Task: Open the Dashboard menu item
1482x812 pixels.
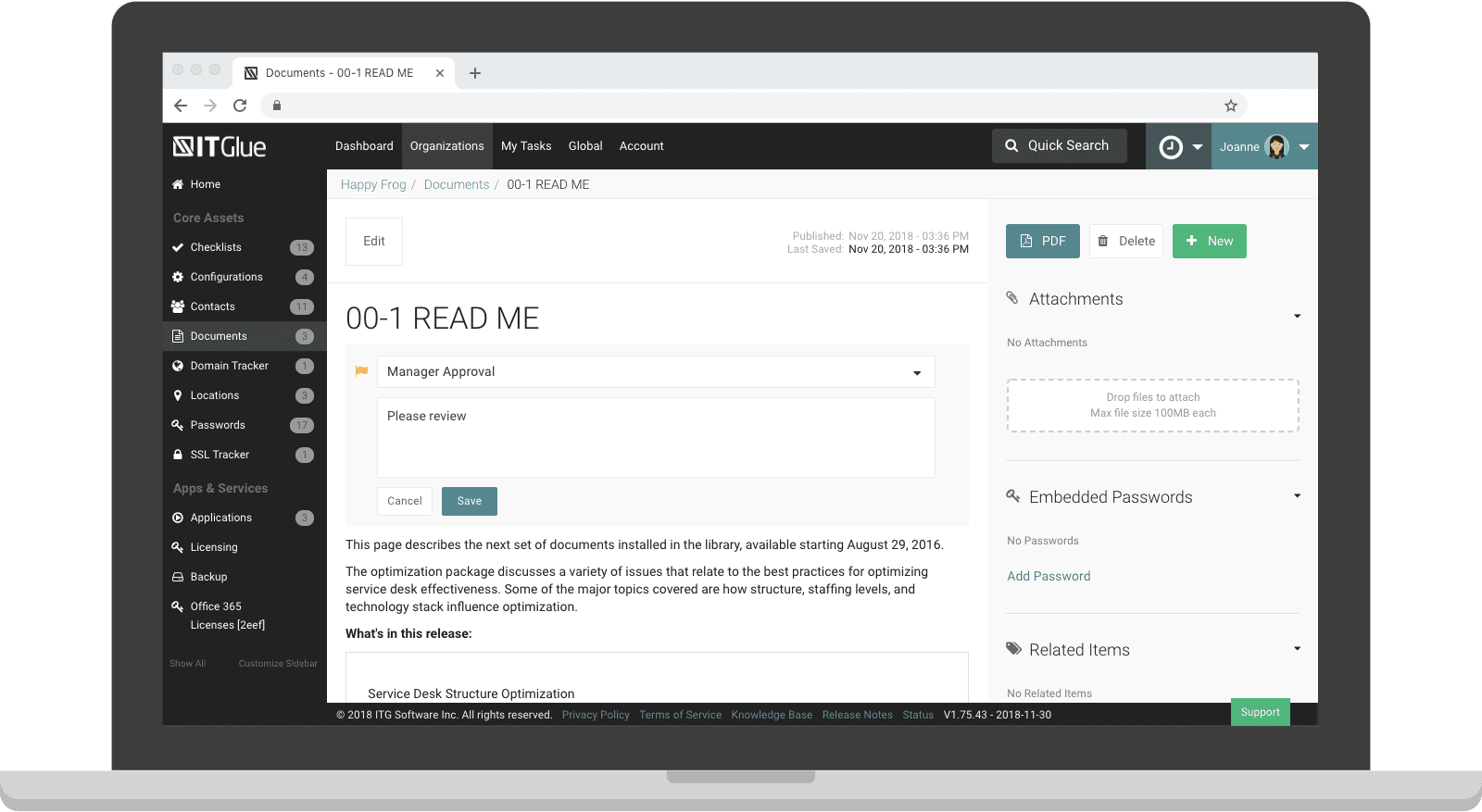Action: point(364,146)
